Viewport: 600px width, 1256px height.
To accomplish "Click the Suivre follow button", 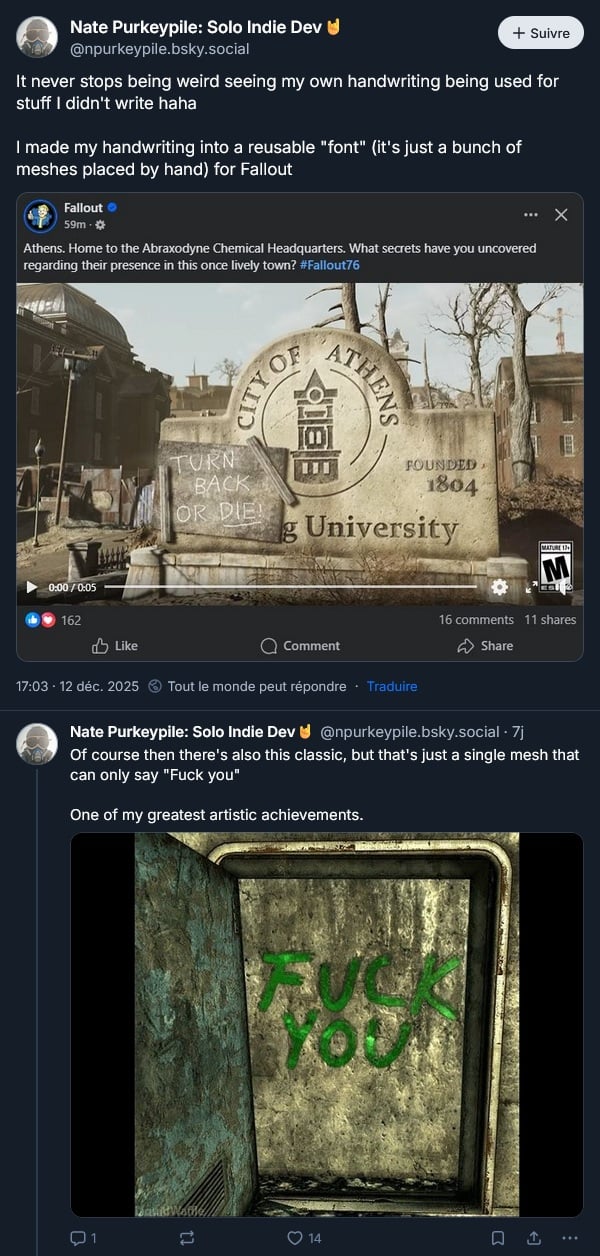I will (x=541, y=33).
